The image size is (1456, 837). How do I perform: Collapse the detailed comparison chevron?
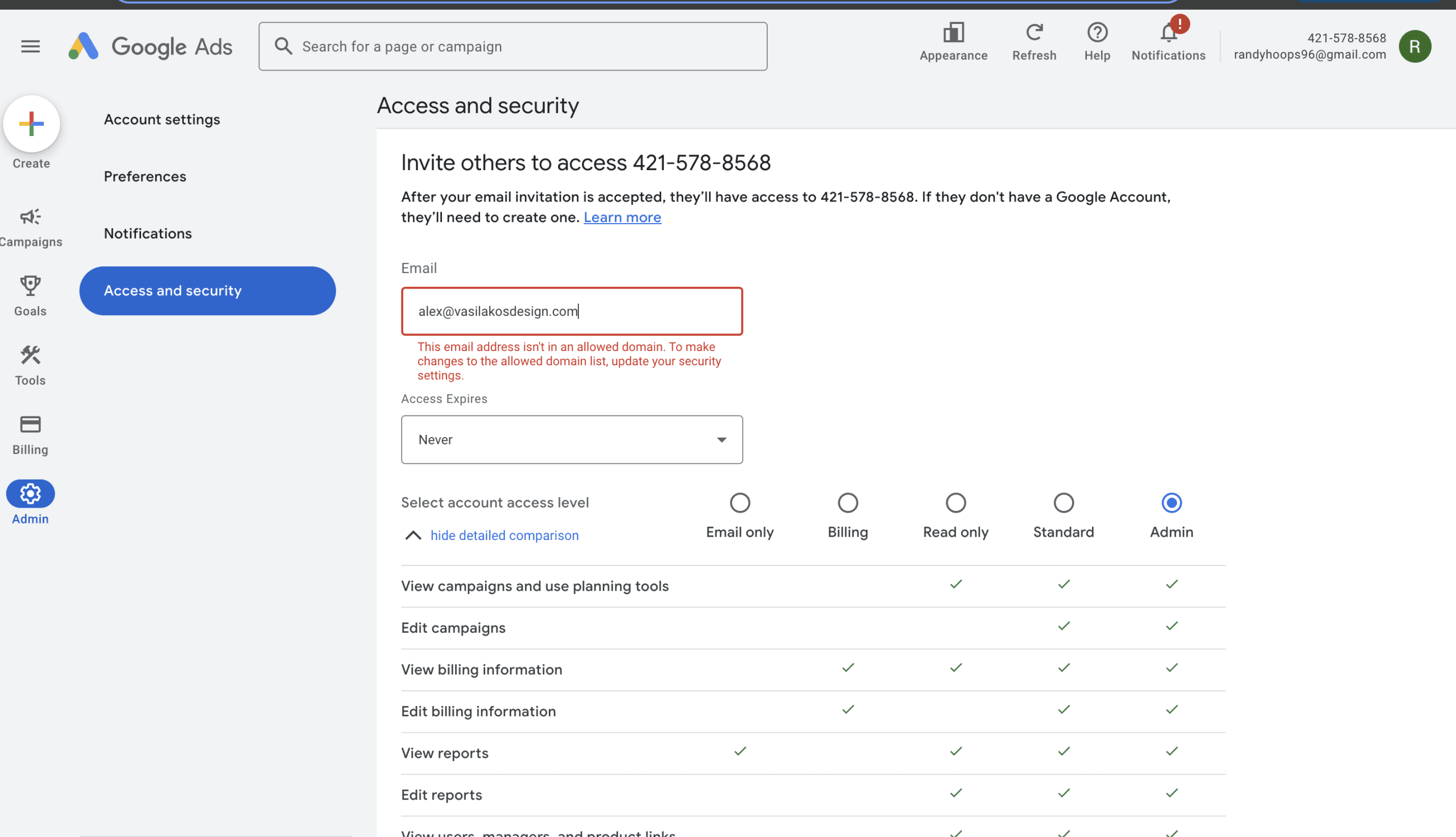tap(413, 535)
